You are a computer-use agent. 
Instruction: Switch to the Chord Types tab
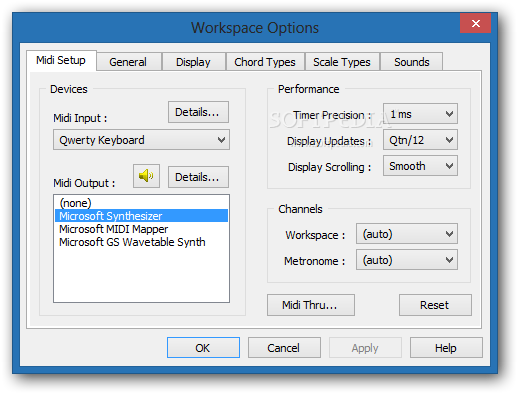[x=265, y=62]
